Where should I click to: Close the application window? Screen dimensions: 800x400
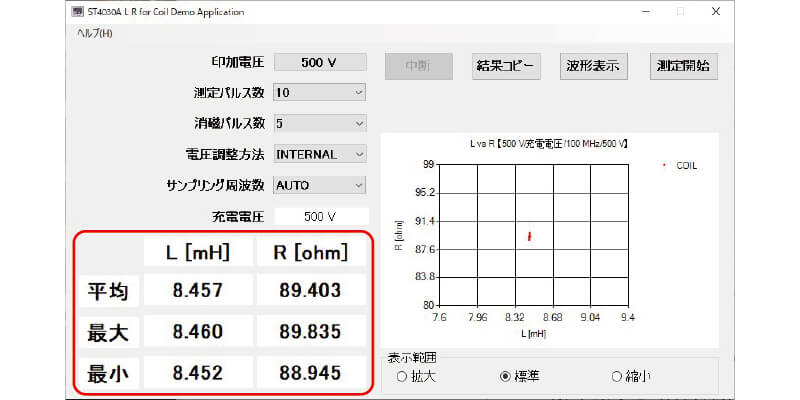point(714,12)
